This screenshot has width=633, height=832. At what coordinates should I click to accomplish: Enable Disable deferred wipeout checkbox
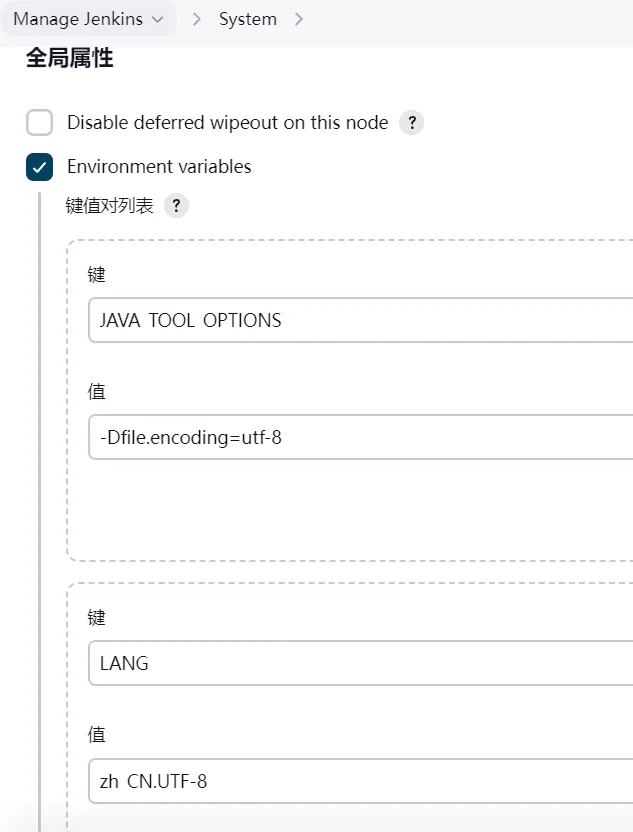tap(39, 123)
